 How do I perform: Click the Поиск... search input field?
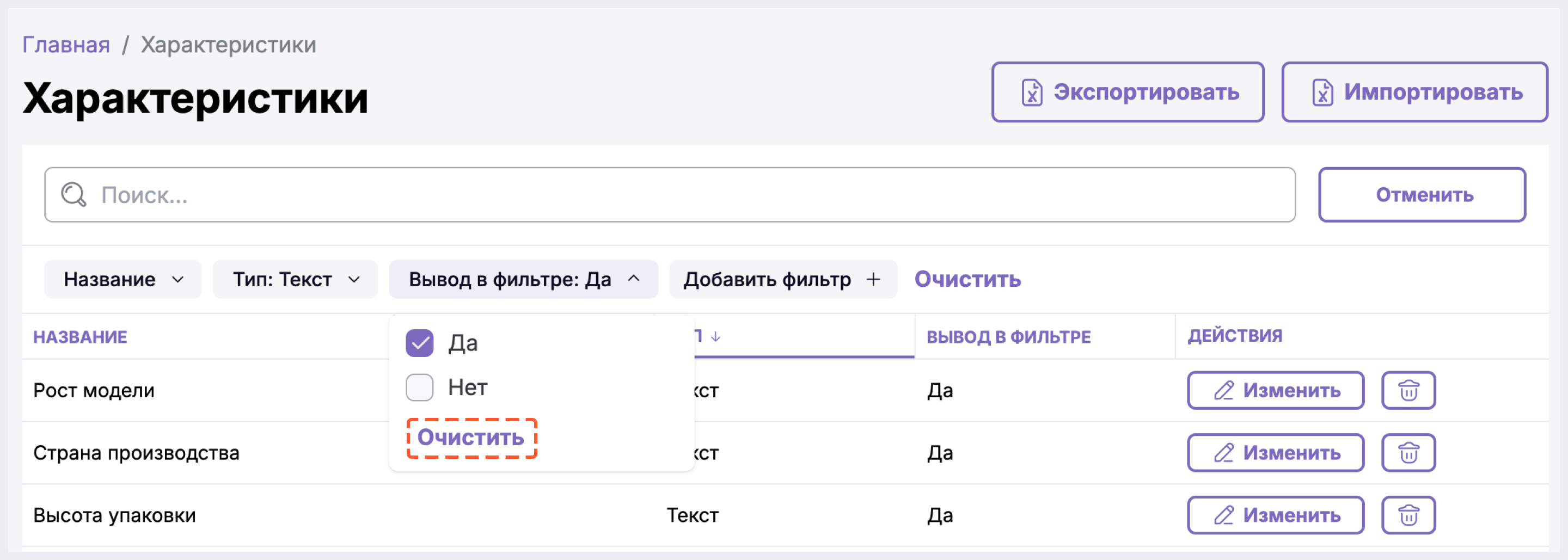pos(670,195)
